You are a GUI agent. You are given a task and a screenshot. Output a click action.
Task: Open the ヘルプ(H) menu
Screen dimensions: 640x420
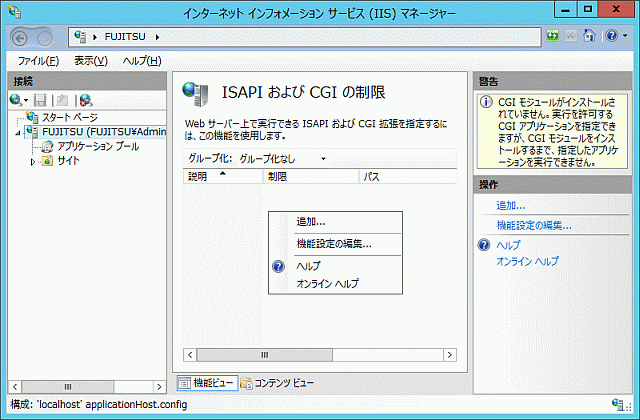[142, 61]
